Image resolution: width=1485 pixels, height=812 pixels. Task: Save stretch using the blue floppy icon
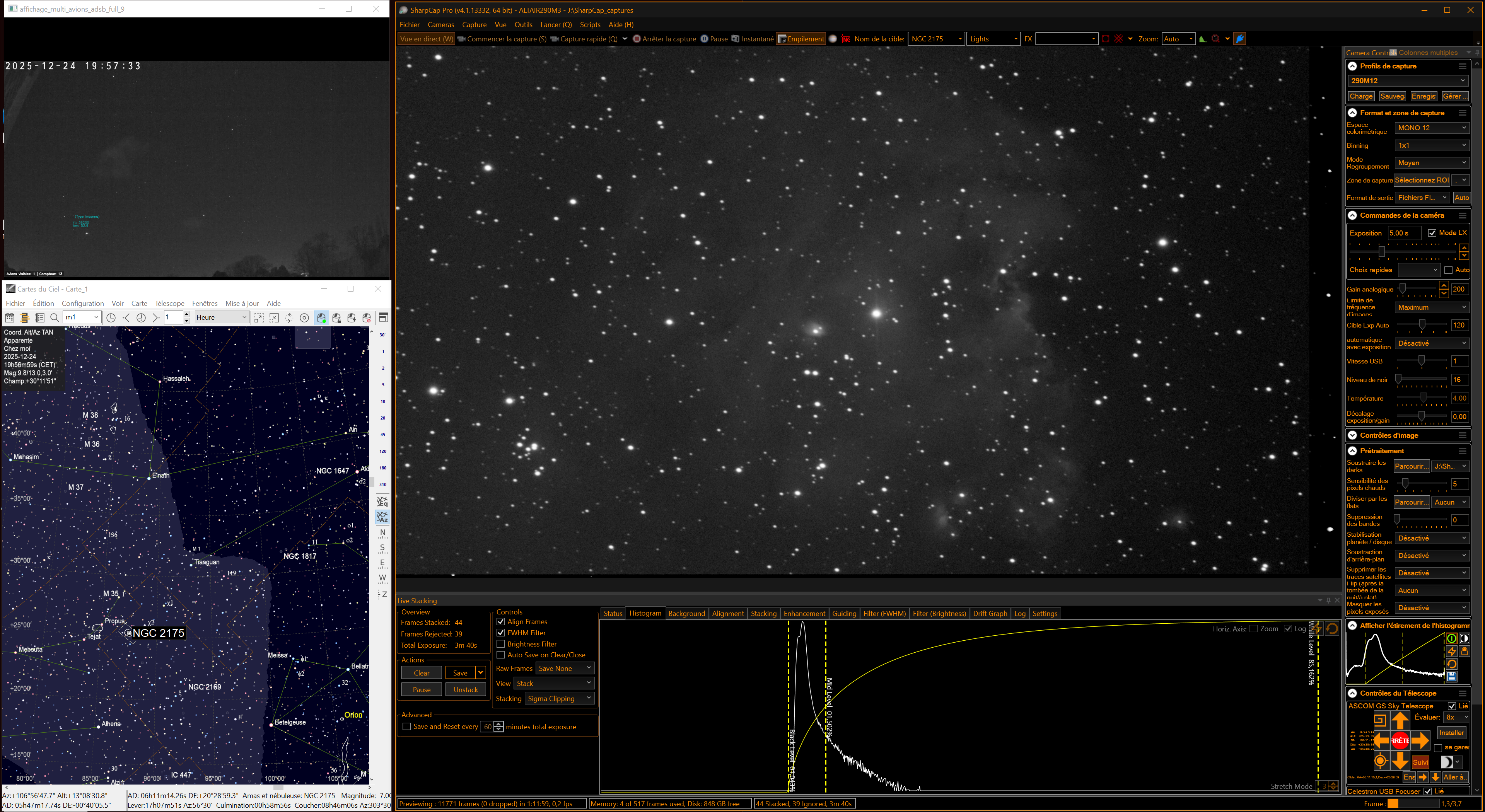pos(1451,677)
